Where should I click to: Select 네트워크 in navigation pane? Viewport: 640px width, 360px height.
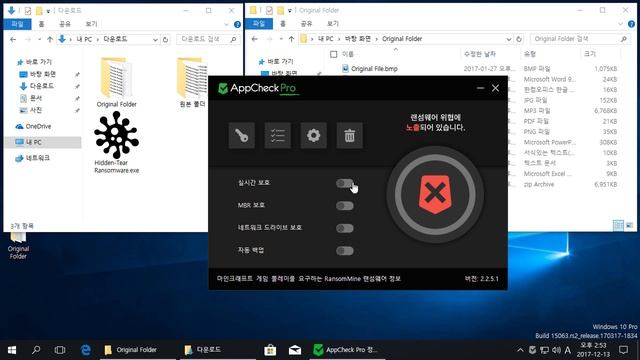[x=32, y=158]
